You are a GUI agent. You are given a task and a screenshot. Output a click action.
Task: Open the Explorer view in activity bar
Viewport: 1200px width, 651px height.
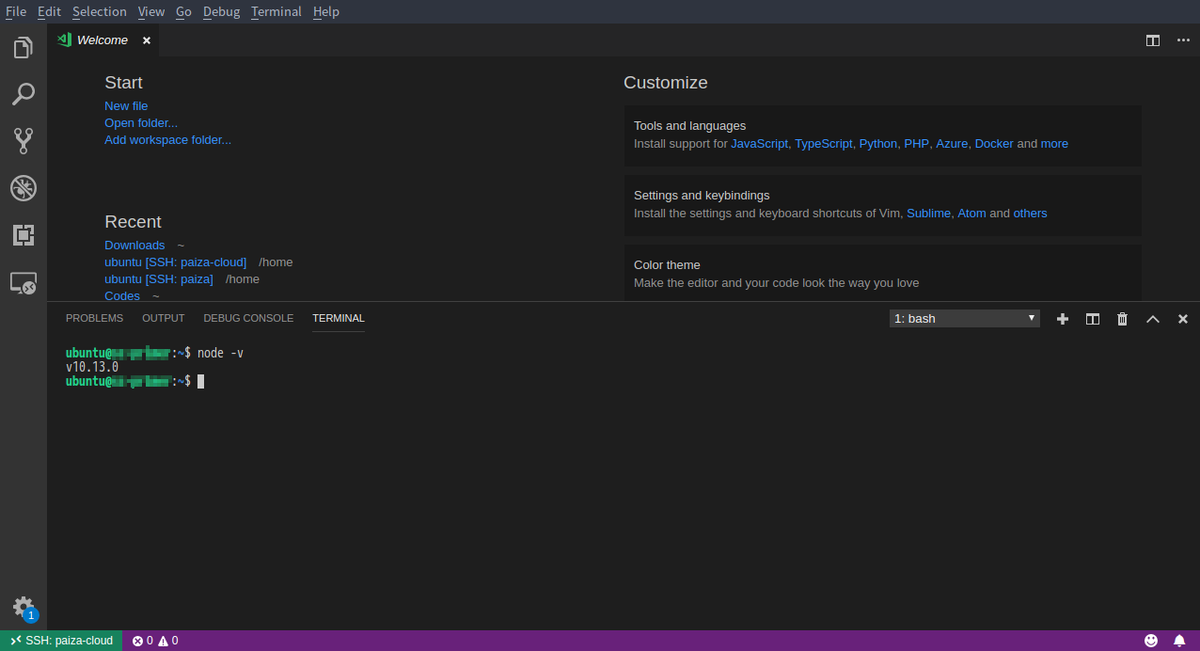23,47
